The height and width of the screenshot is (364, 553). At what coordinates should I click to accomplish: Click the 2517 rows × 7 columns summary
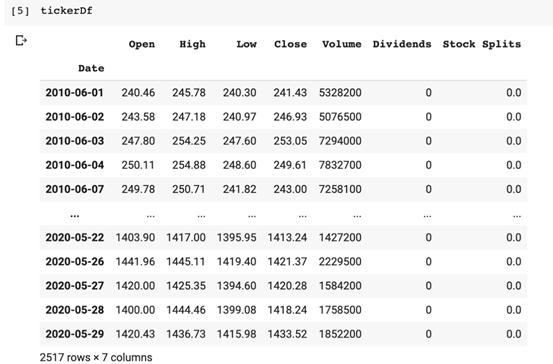96,358
